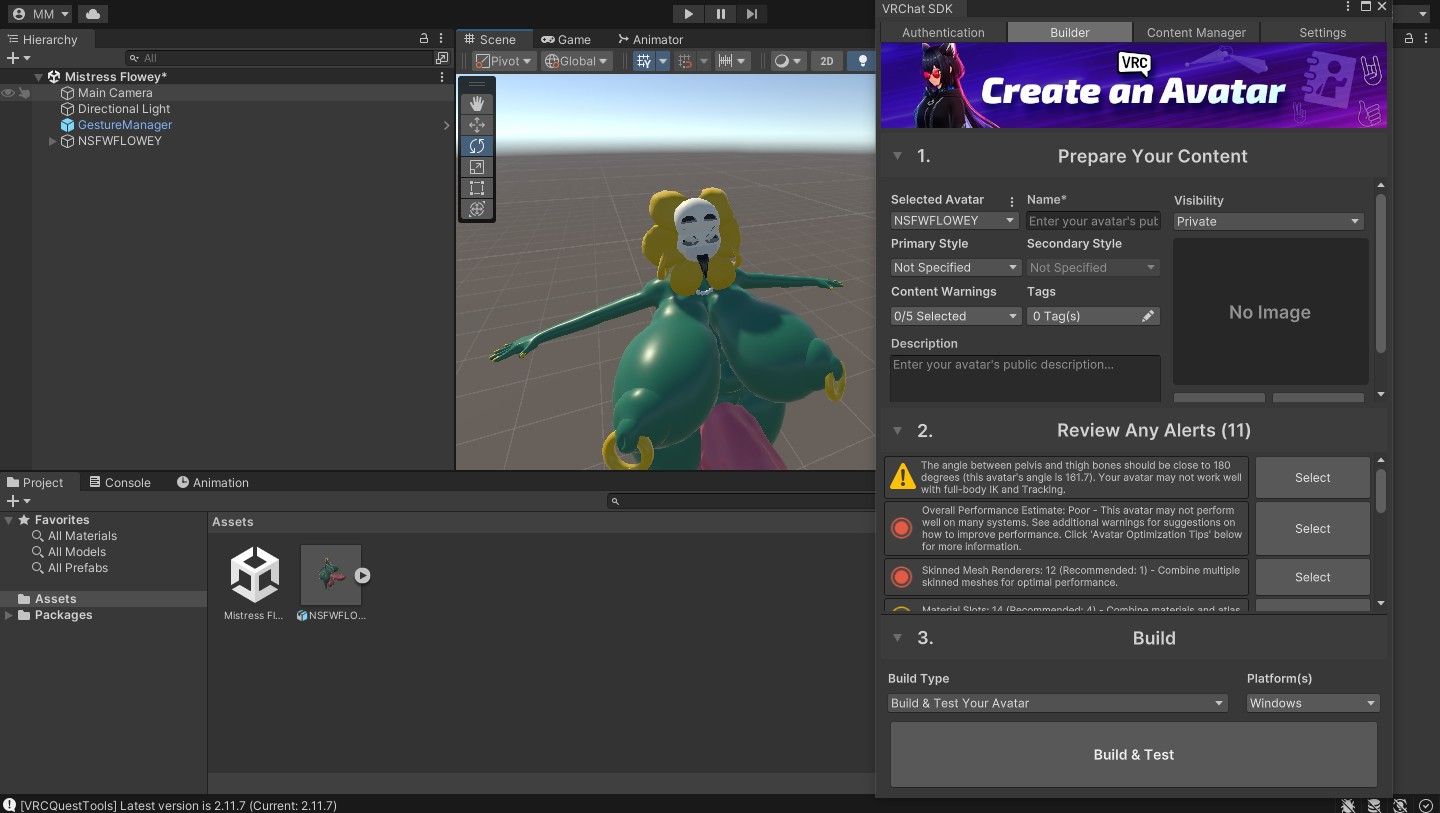Open the grid axis settings dropdown arrow
1440x813 pixels.
click(663, 61)
